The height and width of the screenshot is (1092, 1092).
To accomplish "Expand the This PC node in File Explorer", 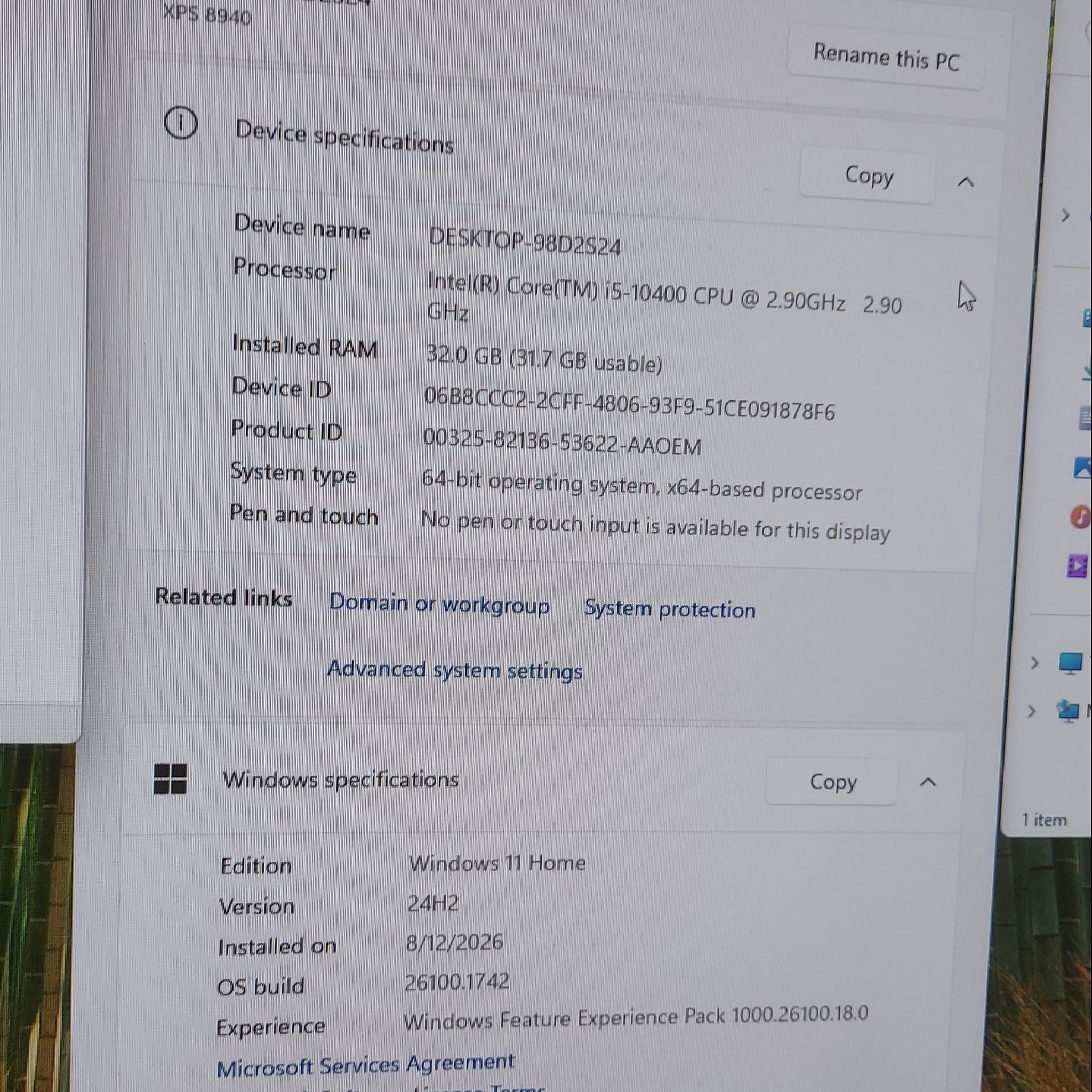I will pyautogui.click(x=1034, y=662).
